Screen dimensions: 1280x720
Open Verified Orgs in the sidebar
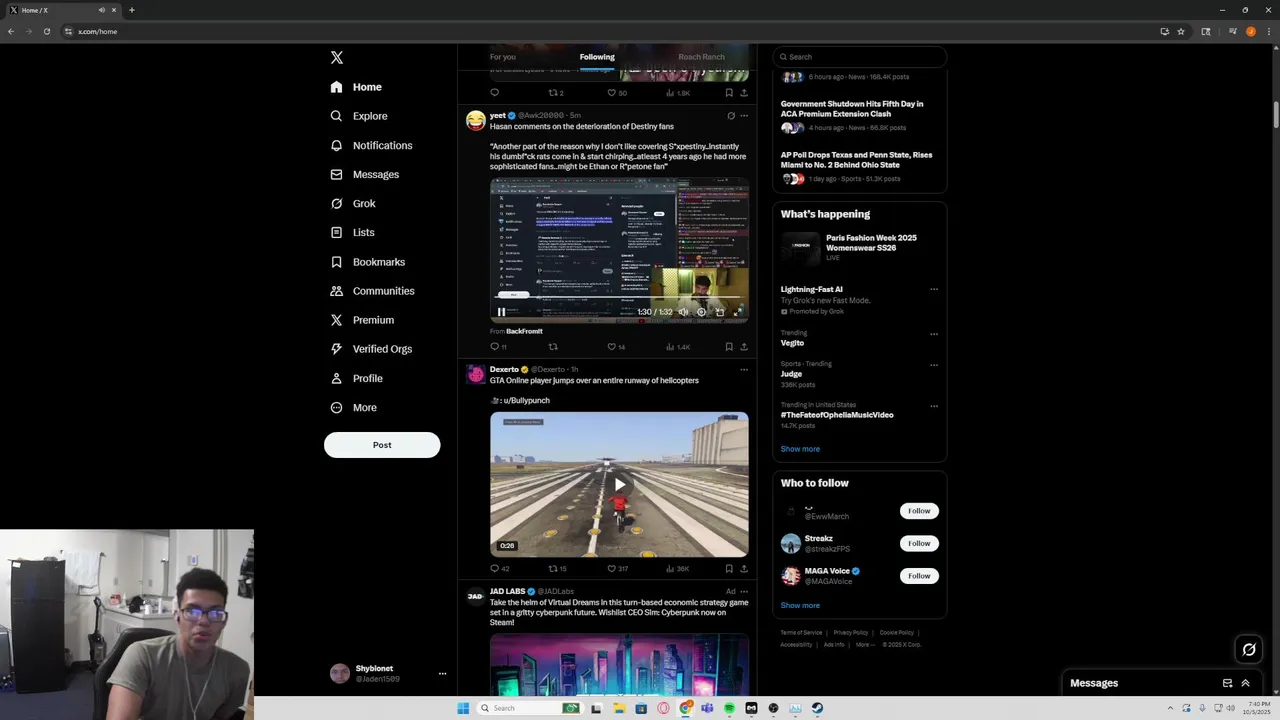pyautogui.click(x=370, y=349)
